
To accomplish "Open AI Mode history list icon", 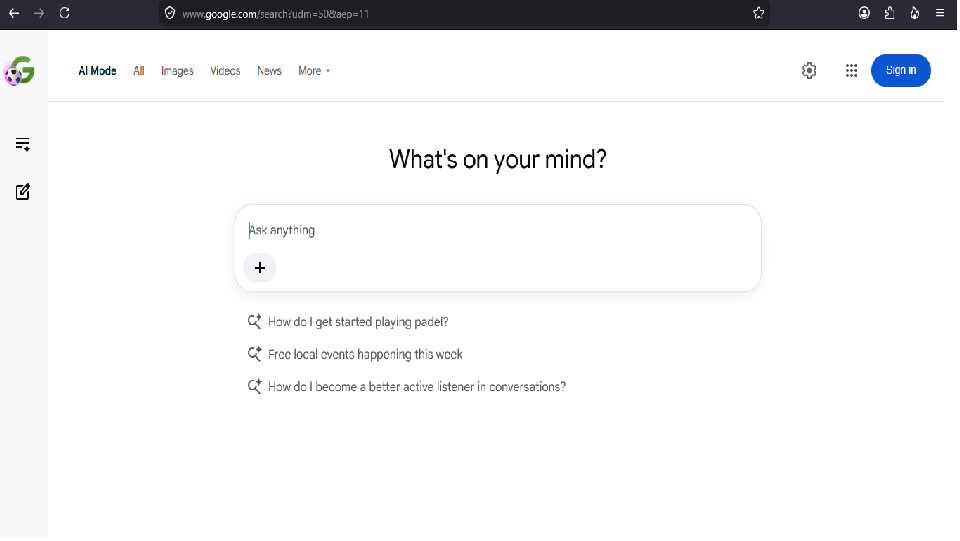I will [x=23, y=144].
